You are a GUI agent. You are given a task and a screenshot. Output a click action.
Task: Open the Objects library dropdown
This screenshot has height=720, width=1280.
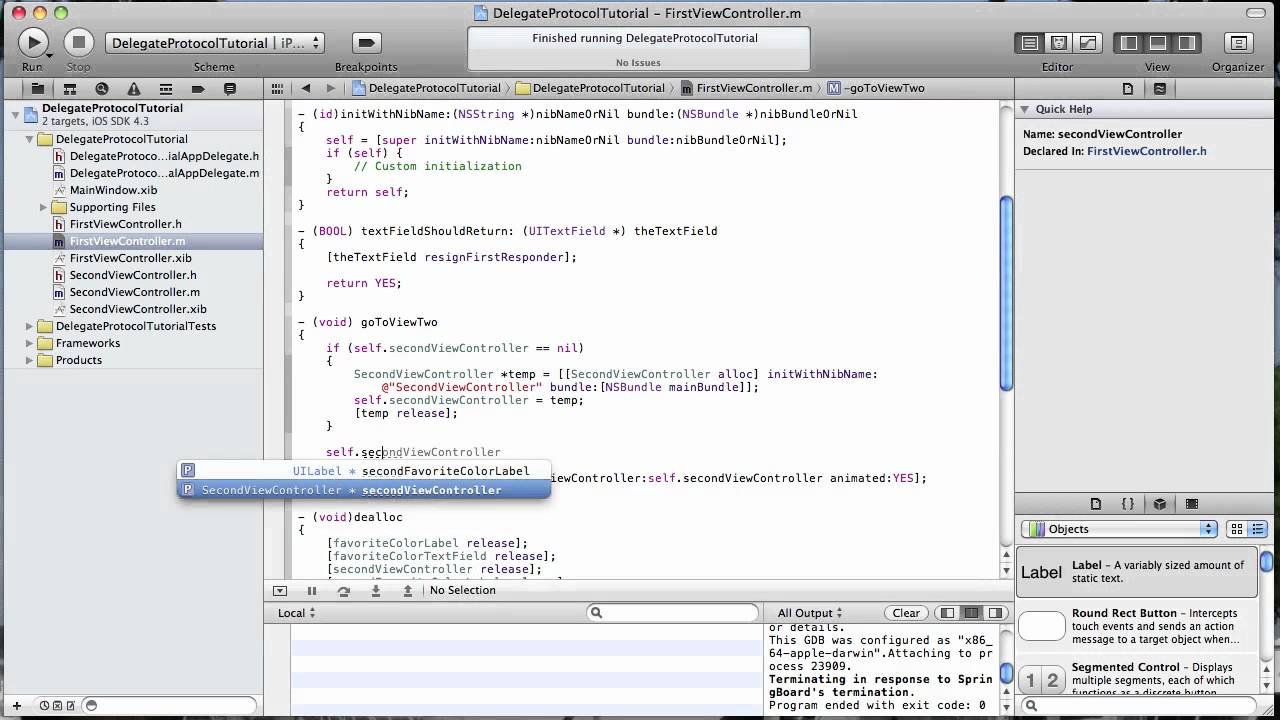[x=1119, y=529]
